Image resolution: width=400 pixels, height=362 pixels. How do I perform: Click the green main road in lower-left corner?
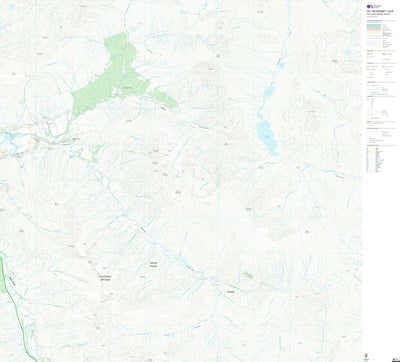click(15, 307)
